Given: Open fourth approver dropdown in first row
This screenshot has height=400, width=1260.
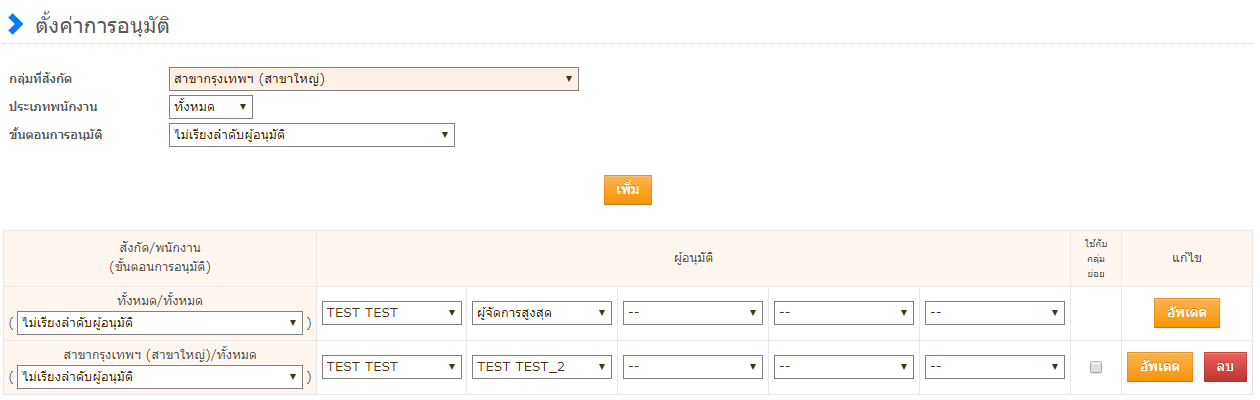Looking at the screenshot, I should pyautogui.click(x=844, y=313).
